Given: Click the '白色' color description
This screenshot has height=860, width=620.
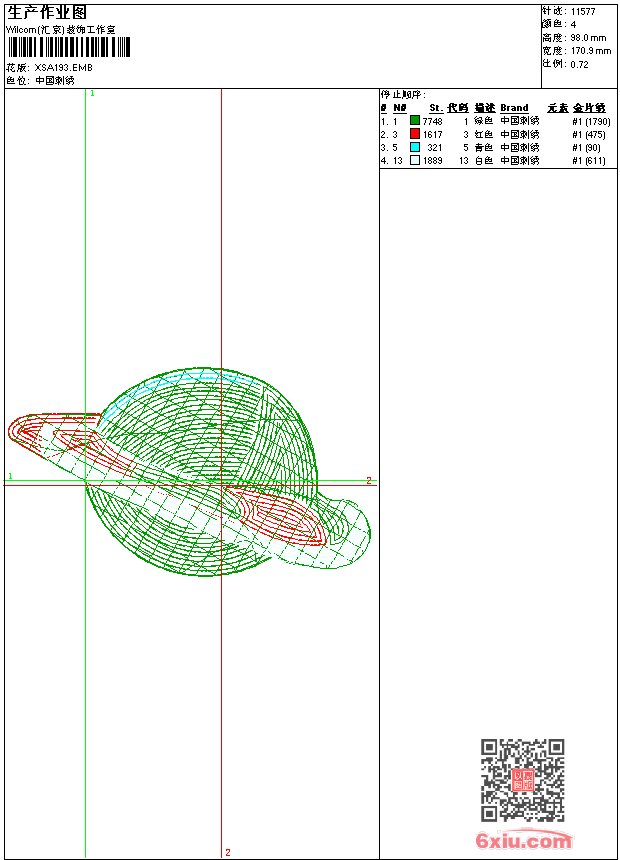Looking at the screenshot, I should pyautogui.click(x=483, y=161).
